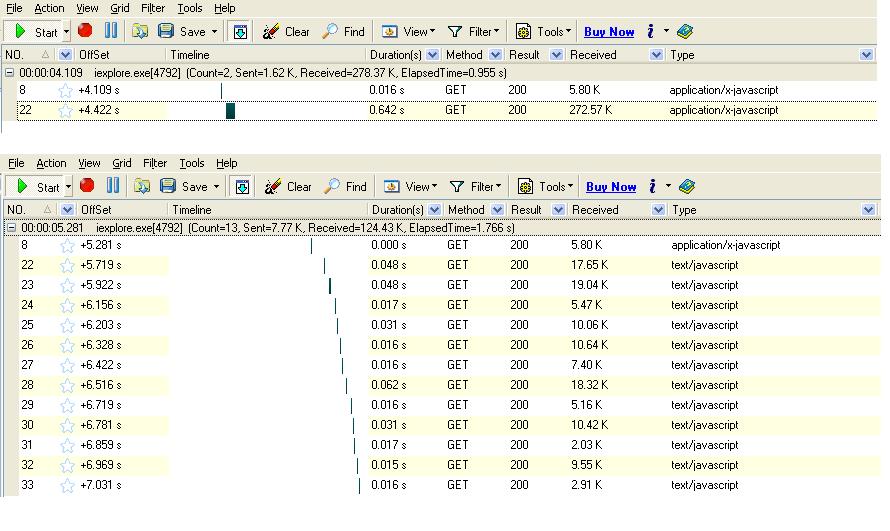The width and height of the screenshot is (890, 531).
Task: Open the Grid menu in upper menu bar
Action: point(120,8)
